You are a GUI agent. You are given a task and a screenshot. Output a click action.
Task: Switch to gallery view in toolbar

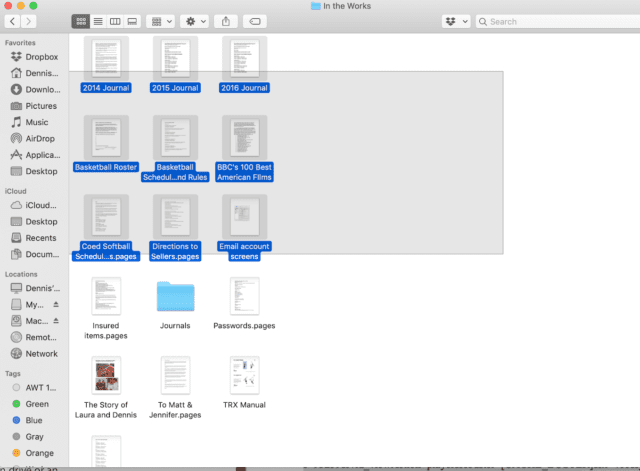[132, 21]
